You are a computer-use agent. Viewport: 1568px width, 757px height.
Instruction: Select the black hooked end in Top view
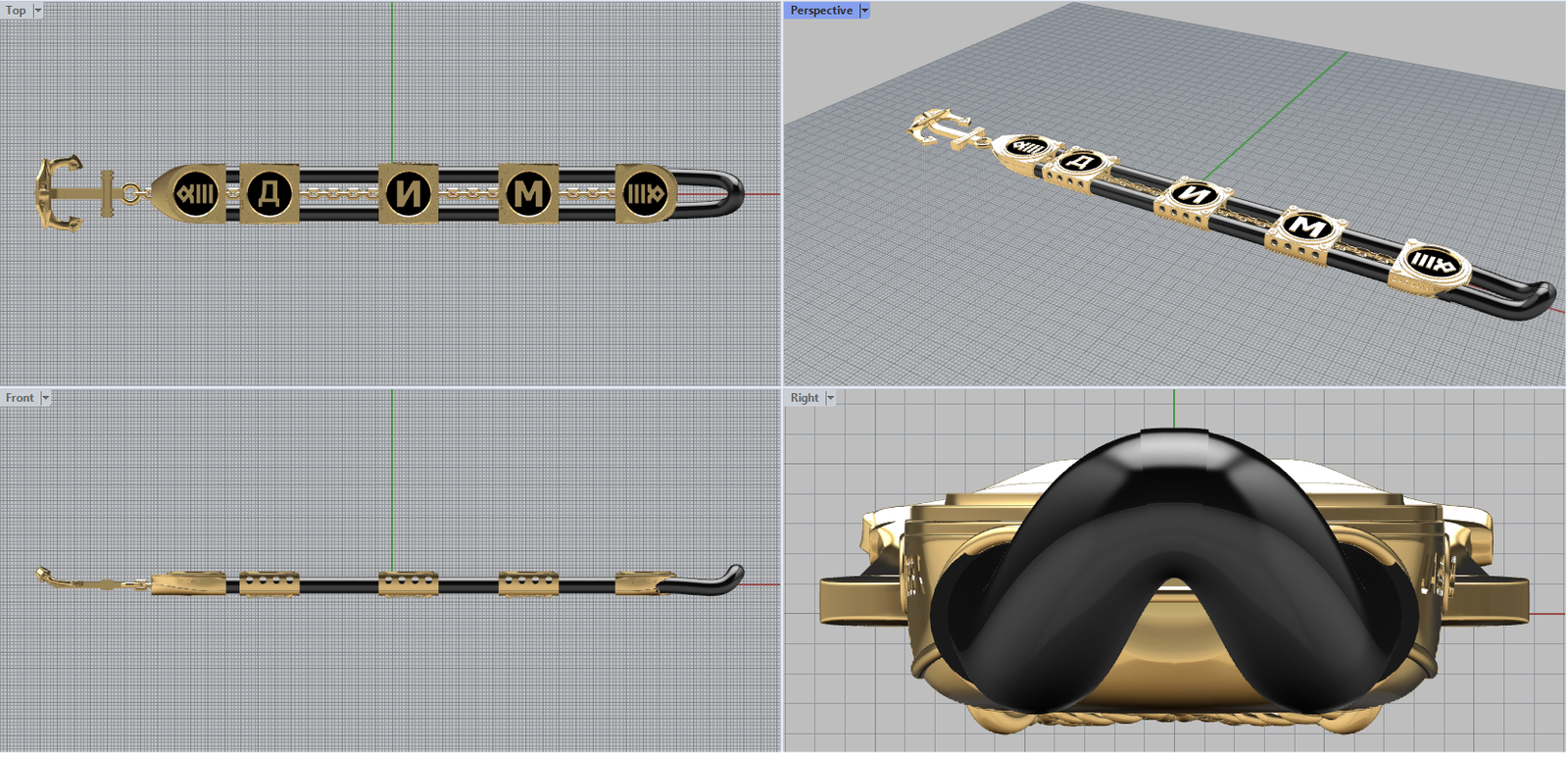pyautogui.click(x=725, y=192)
